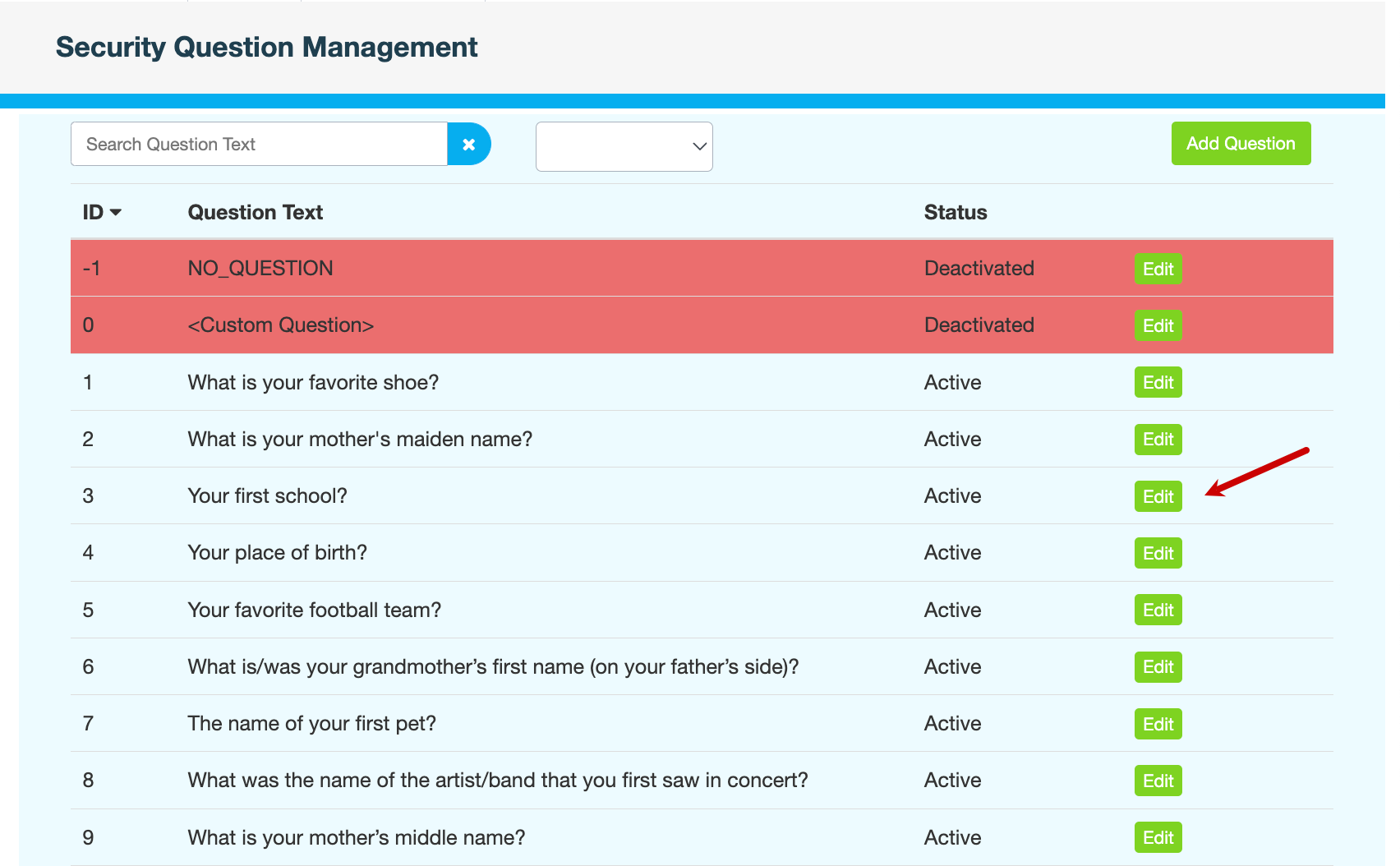Edit the first pet question
Image resolution: width=1400 pixels, height=866 pixels.
[x=1158, y=724]
